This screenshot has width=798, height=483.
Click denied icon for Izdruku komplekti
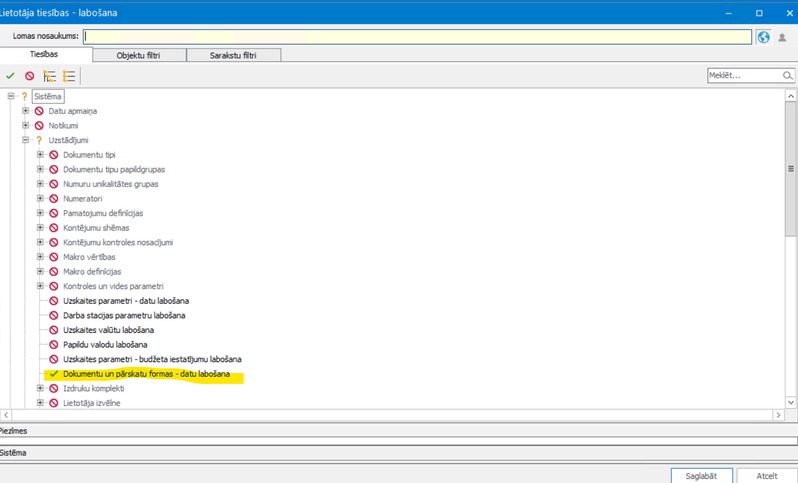click(53, 389)
